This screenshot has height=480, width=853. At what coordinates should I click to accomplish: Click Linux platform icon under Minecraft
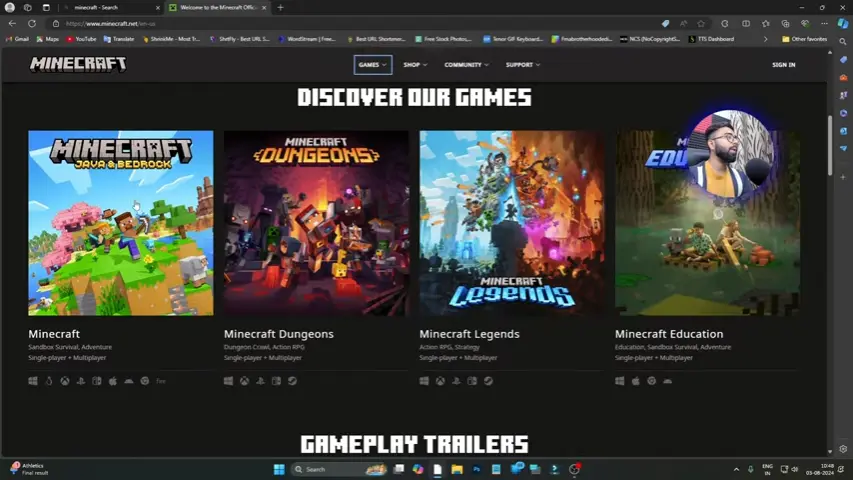point(49,381)
